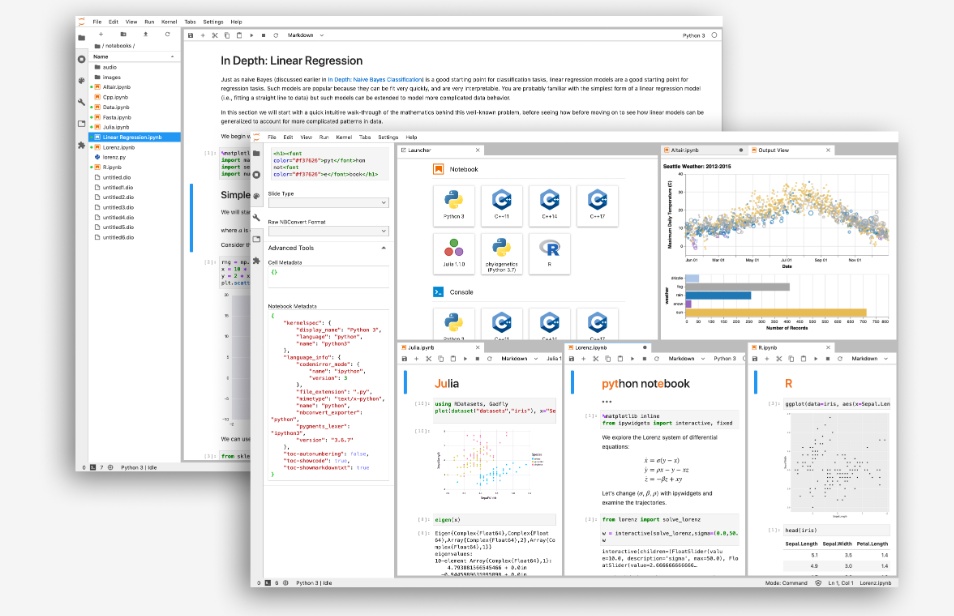Open File menu in back window
954x616 pixels.
click(97, 22)
